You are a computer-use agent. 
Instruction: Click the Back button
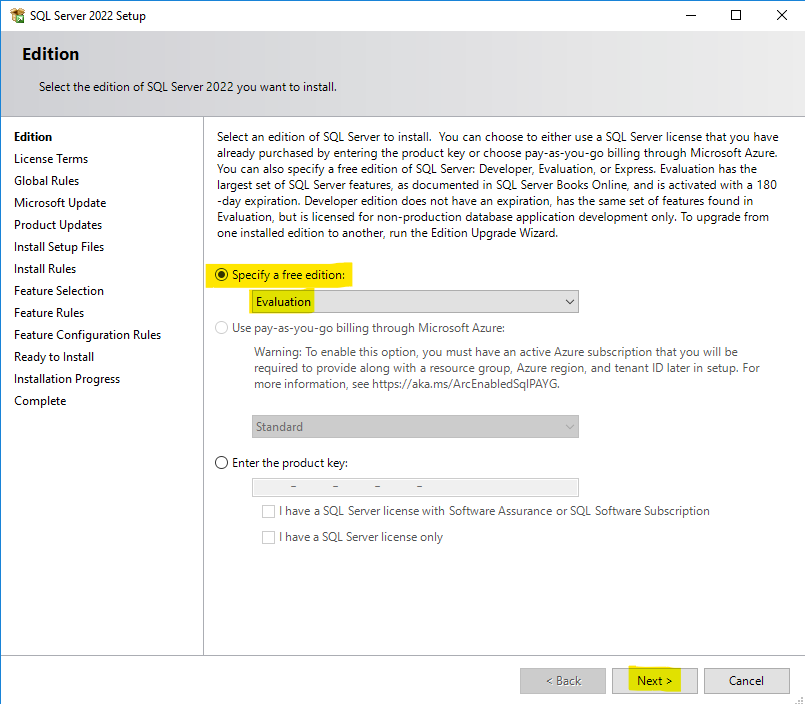click(562, 680)
